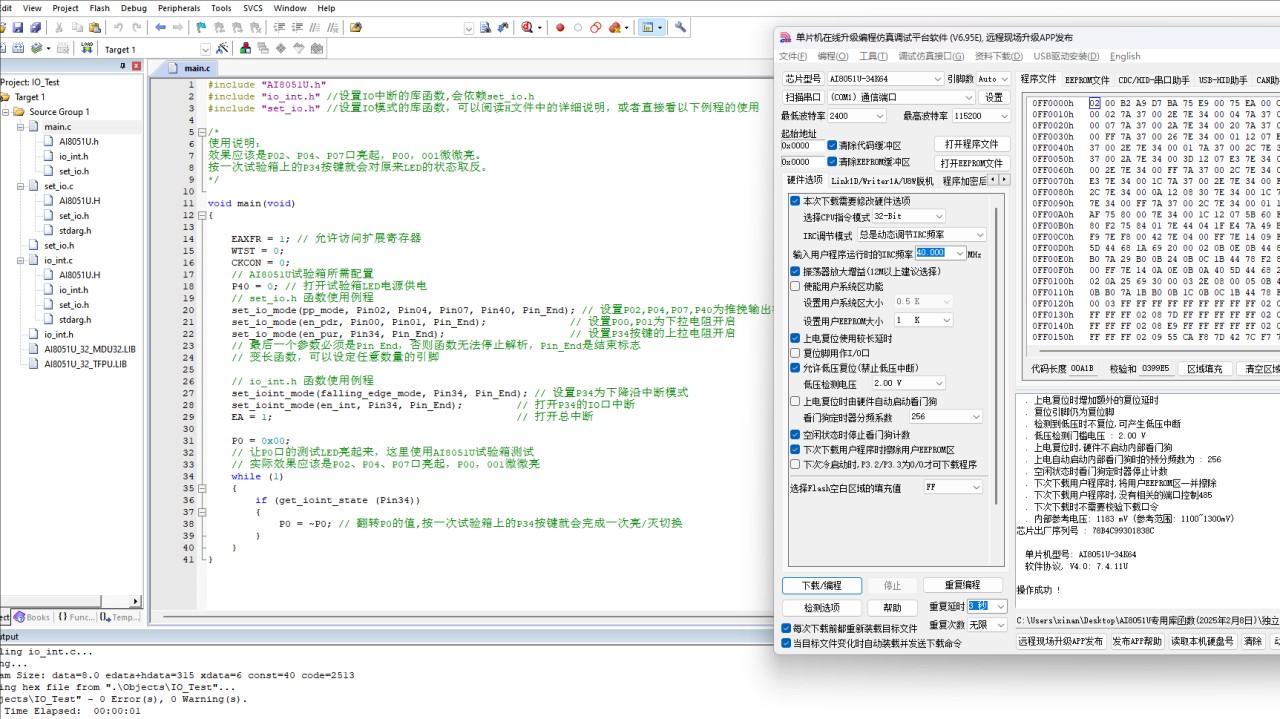Click the 重复编程 button
The image size is (1280, 719).
pos(963,585)
